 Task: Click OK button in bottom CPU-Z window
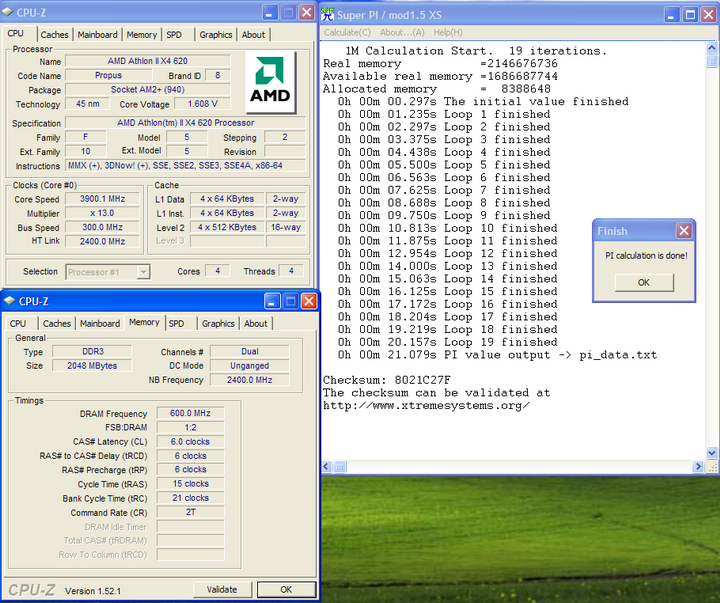(x=286, y=589)
